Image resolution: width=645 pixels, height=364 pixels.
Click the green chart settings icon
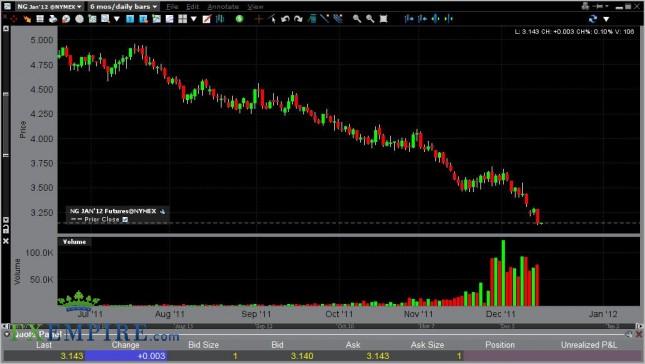[x=93, y=19]
